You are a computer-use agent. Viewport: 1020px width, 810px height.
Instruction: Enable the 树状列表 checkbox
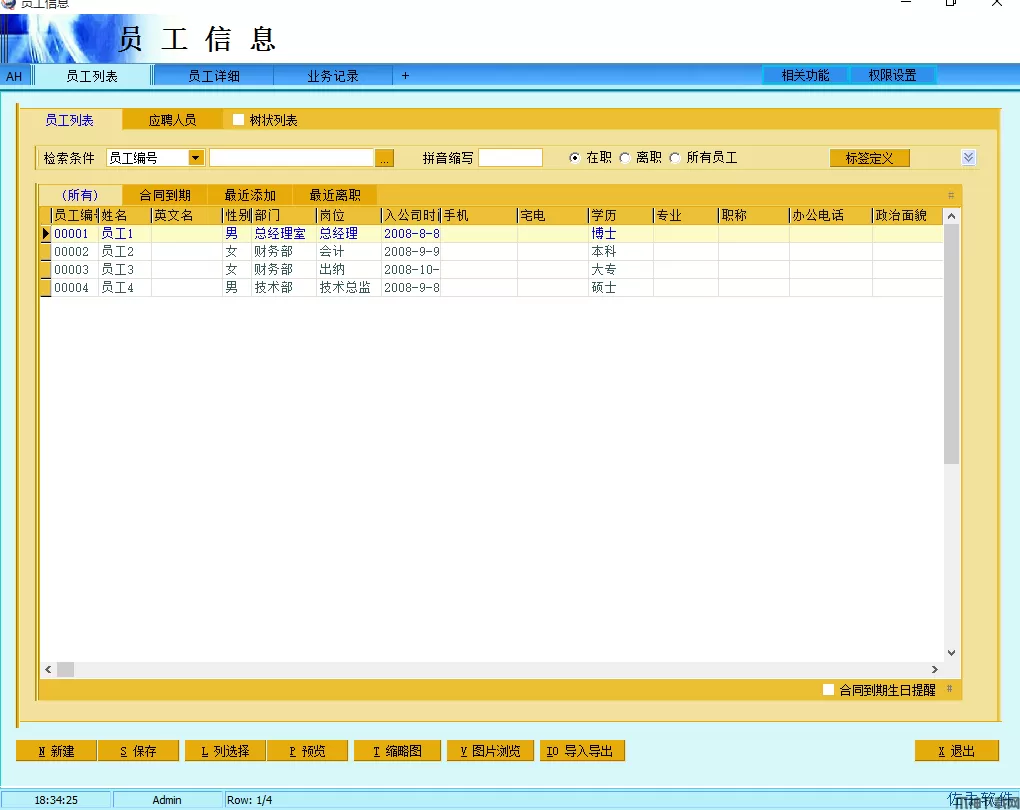tap(239, 120)
